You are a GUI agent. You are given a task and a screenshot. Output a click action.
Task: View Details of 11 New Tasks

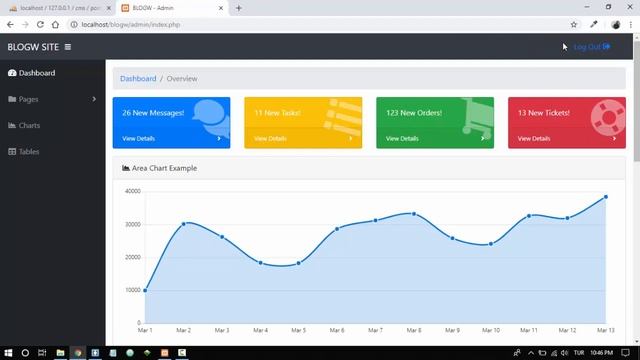point(270,138)
